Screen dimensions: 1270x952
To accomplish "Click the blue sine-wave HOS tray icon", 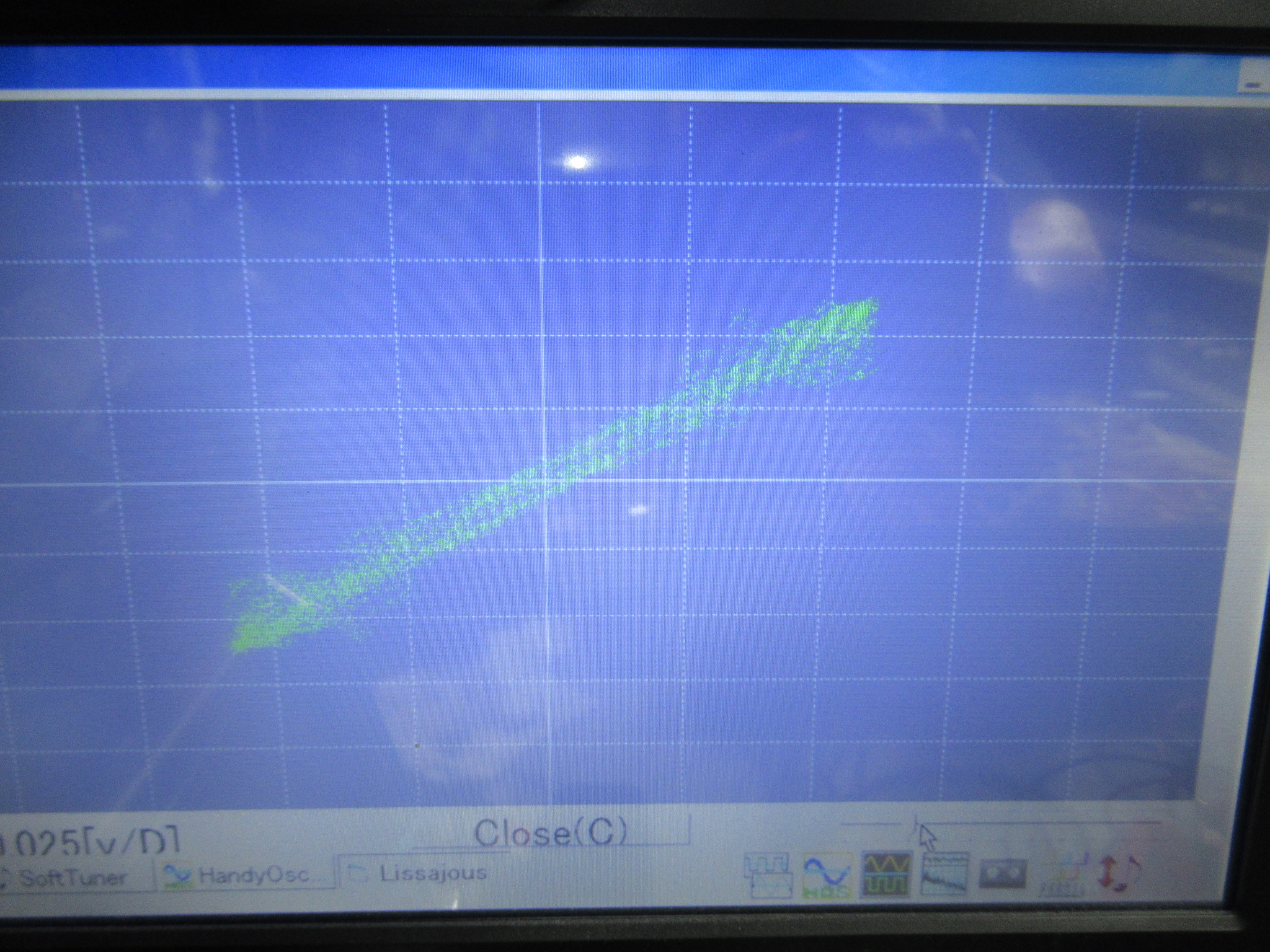I will coord(827,875).
